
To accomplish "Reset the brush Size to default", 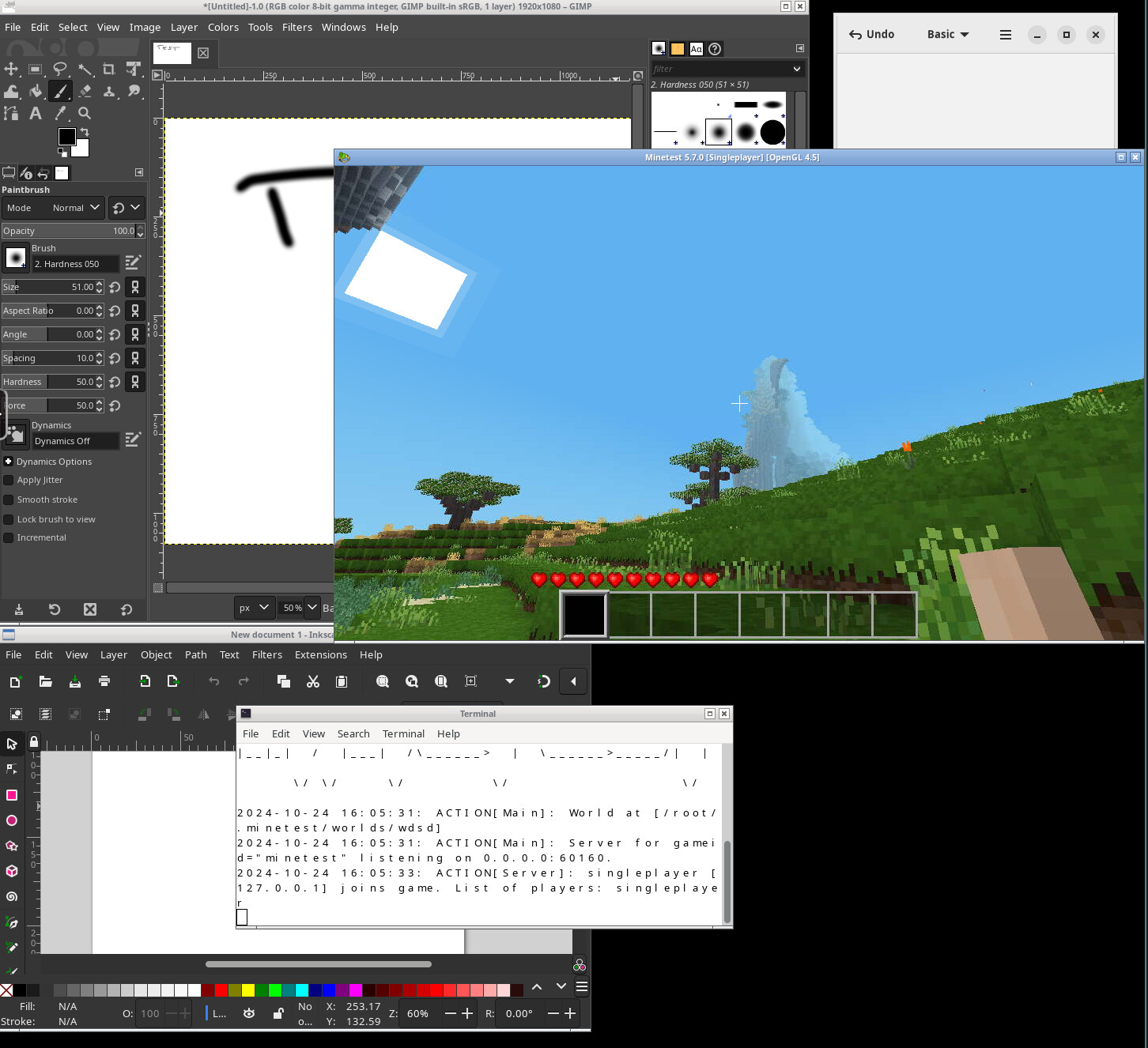I will (115, 287).
